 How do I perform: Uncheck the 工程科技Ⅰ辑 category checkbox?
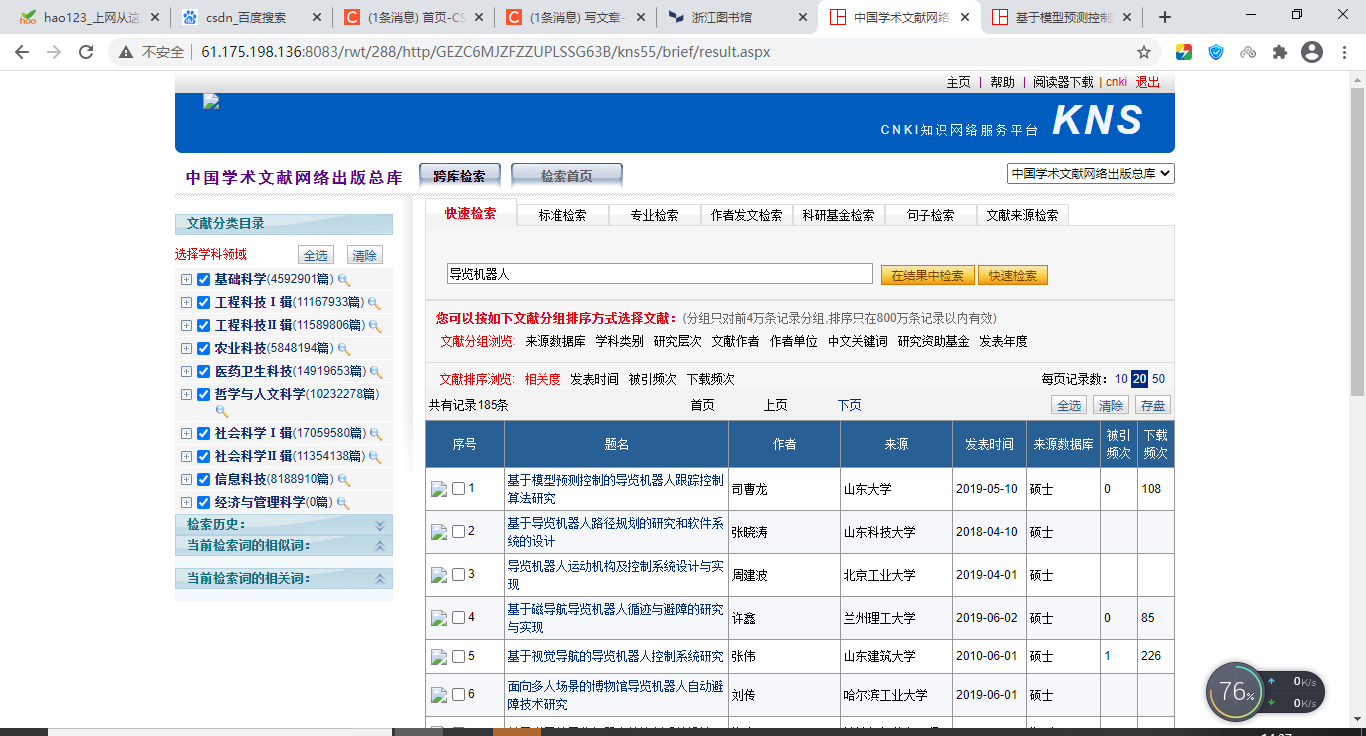coord(204,303)
